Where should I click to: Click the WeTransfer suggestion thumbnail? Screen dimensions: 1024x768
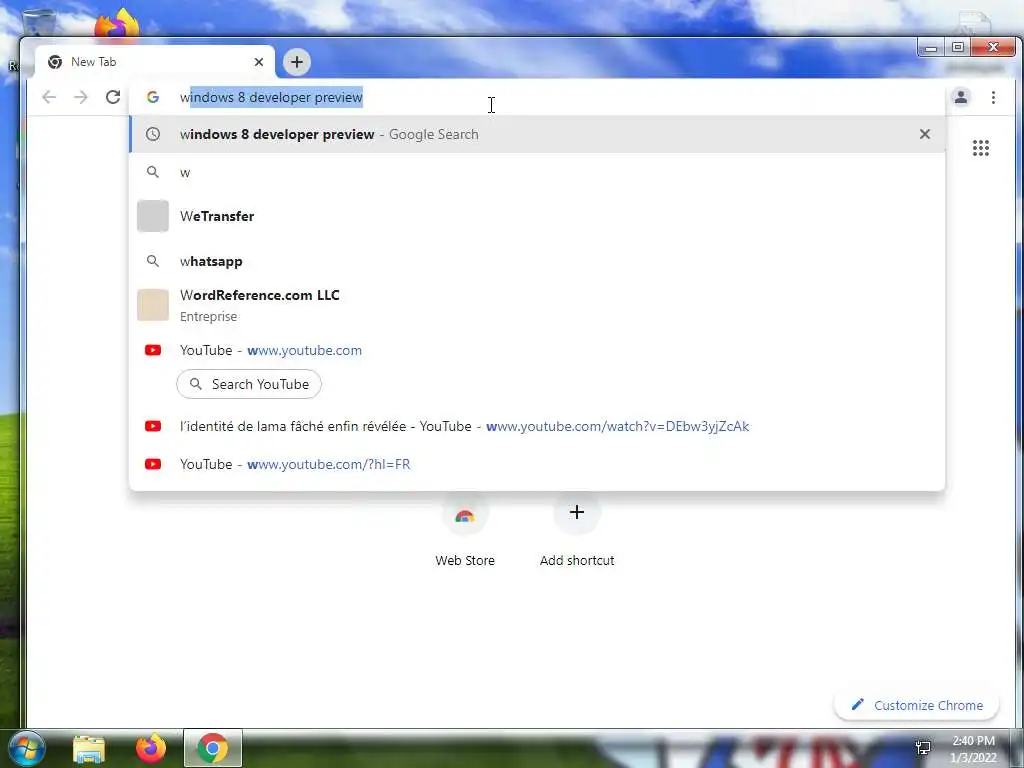pyautogui.click(x=153, y=216)
